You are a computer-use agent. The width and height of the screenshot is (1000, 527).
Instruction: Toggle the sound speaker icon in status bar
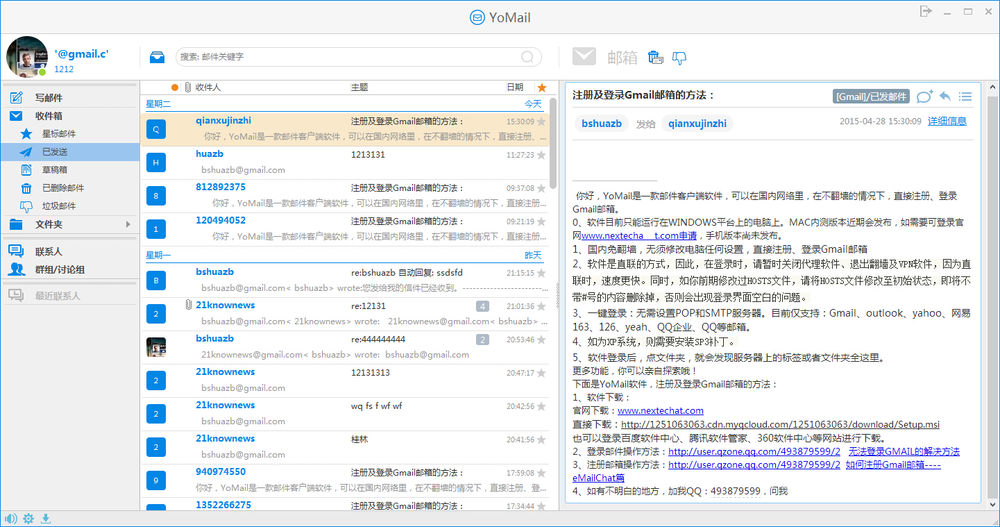[x=11, y=519]
